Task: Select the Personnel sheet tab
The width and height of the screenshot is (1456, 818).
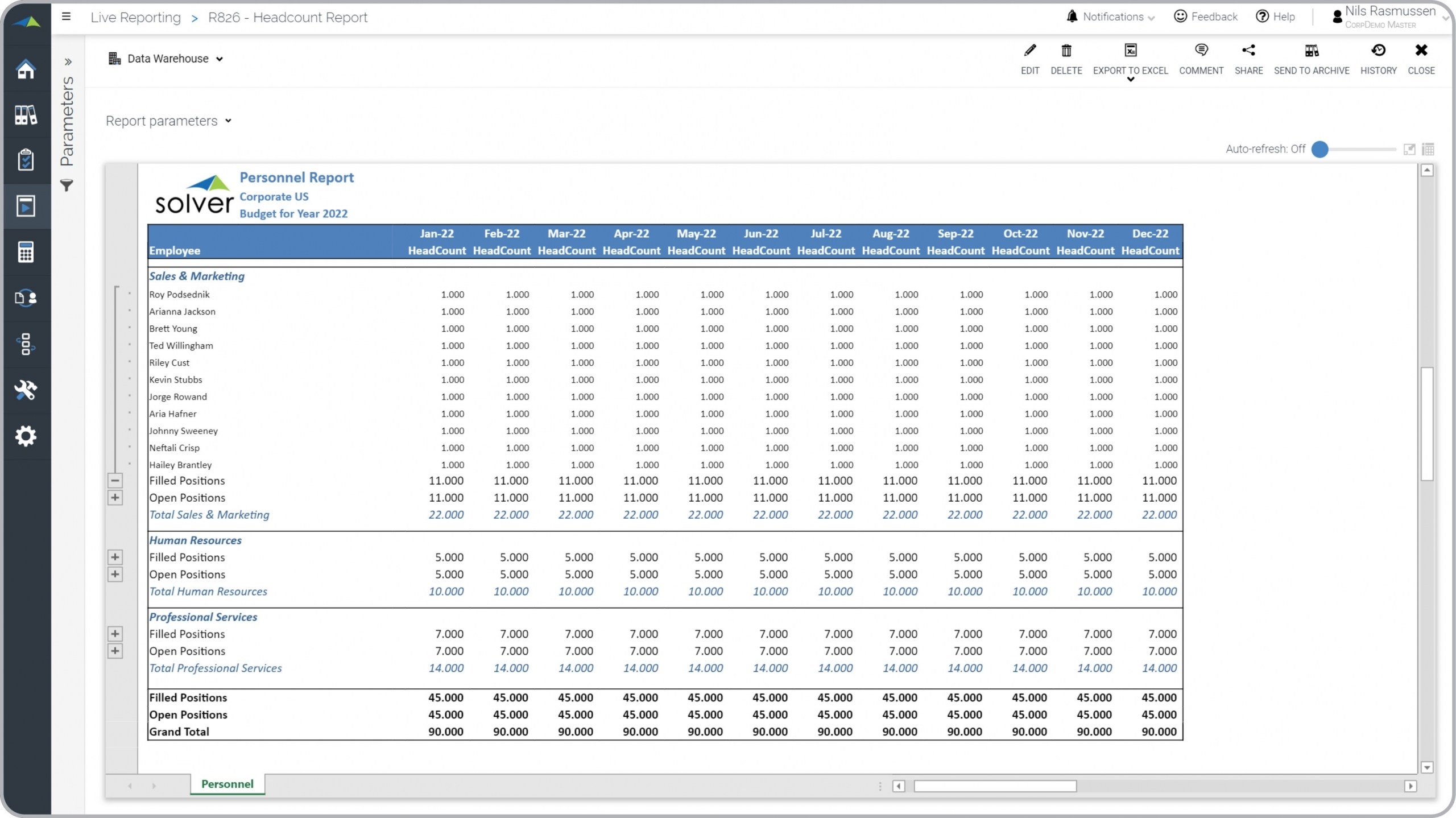Action: coord(227,784)
